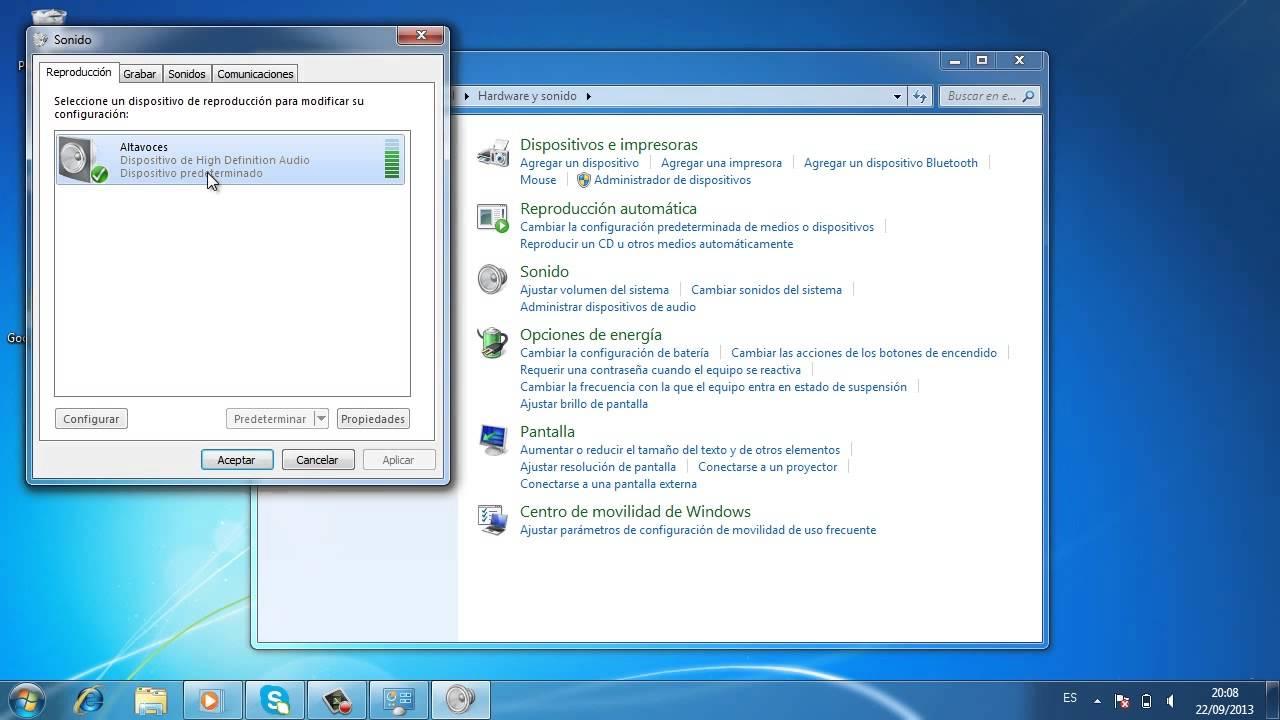The height and width of the screenshot is (720, 1280).
Task: Click the Pantalla monitor icon
Action: (493, 440)
